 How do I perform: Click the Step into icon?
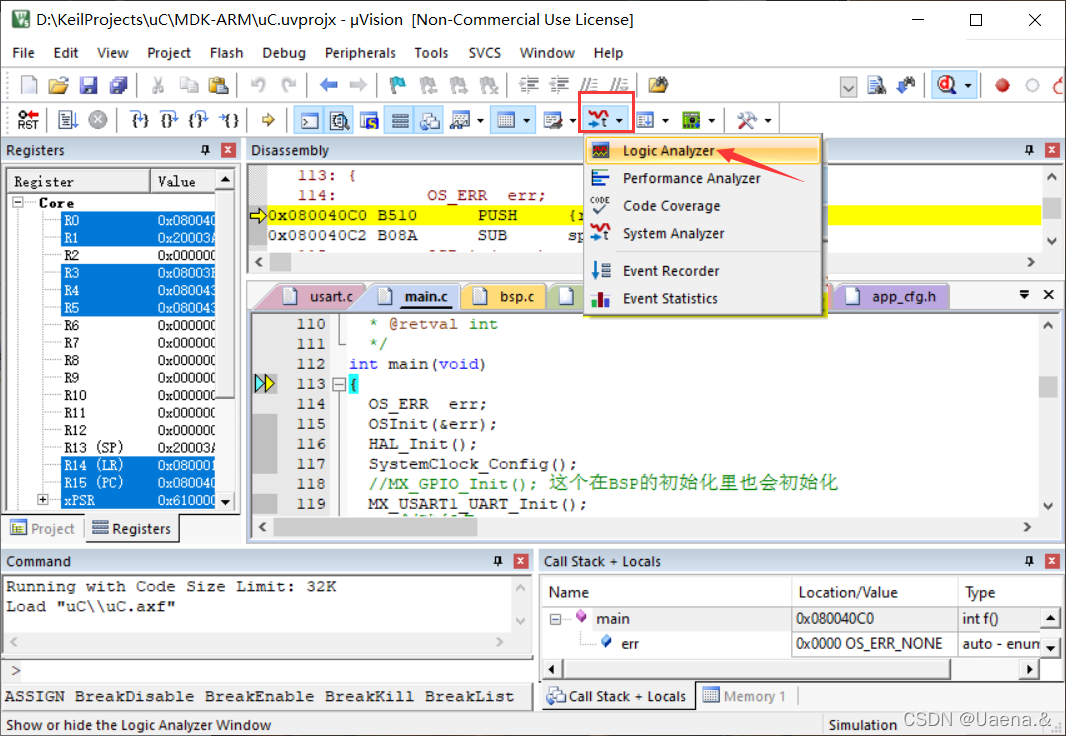[x=139, y=120]
